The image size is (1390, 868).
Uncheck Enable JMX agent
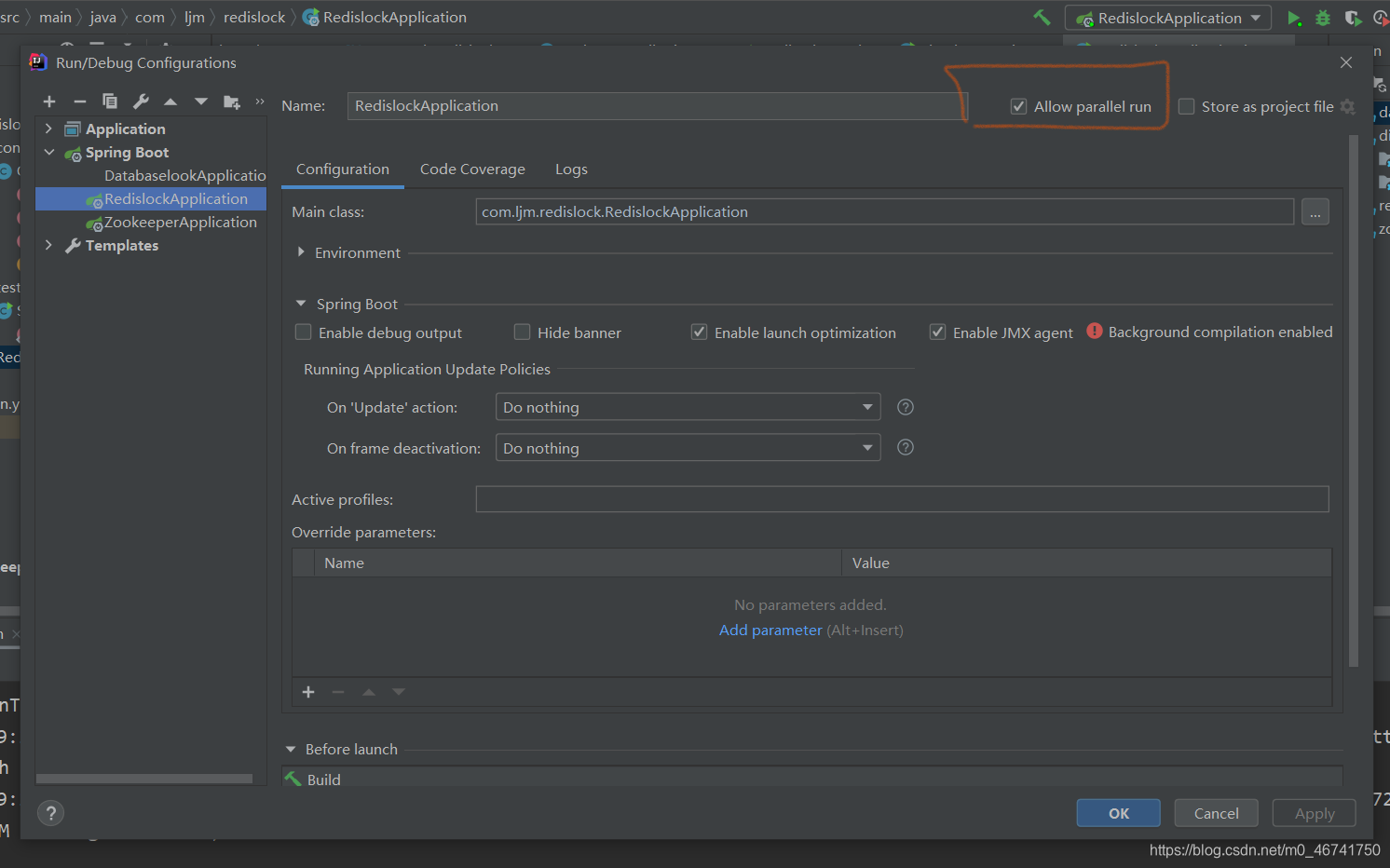tap(938, 332)
